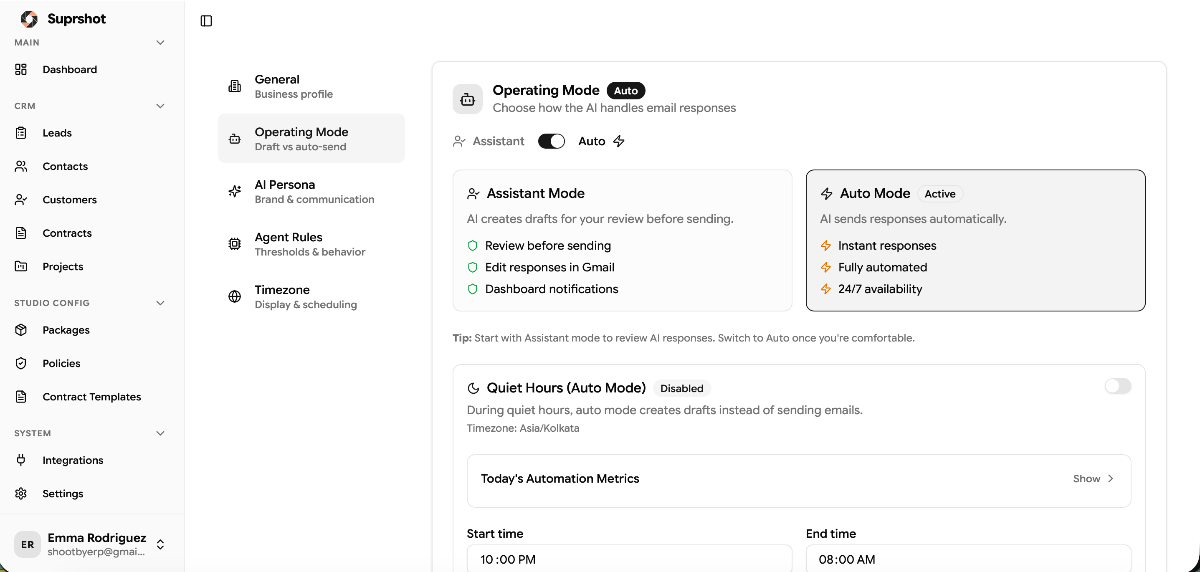The width and height of the screenshot is (1200, 572).
Task: Click the Settings gear icon
Action: [21, 494]
